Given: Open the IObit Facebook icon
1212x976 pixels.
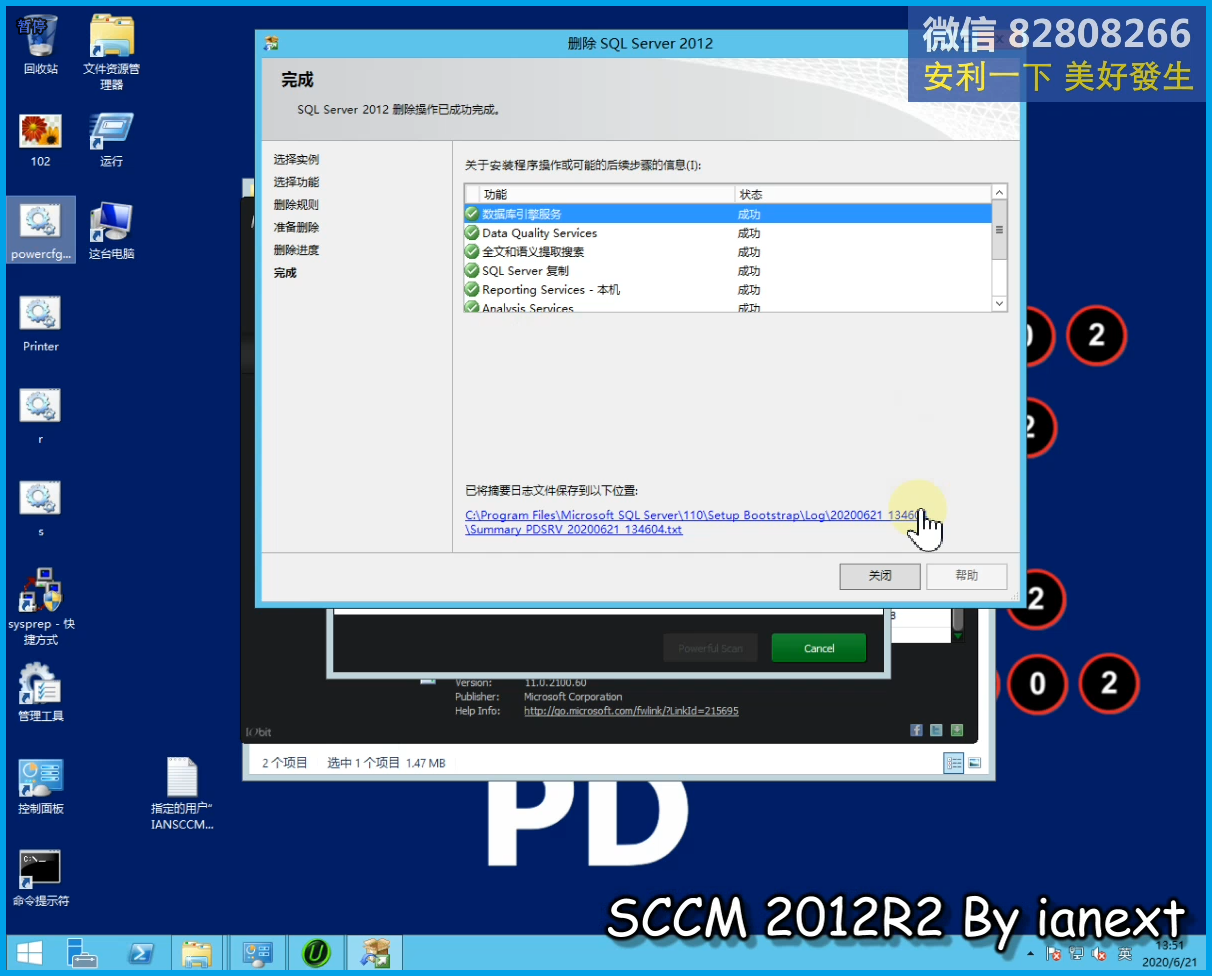Looking at the screenshot, I should coord(916,731).
